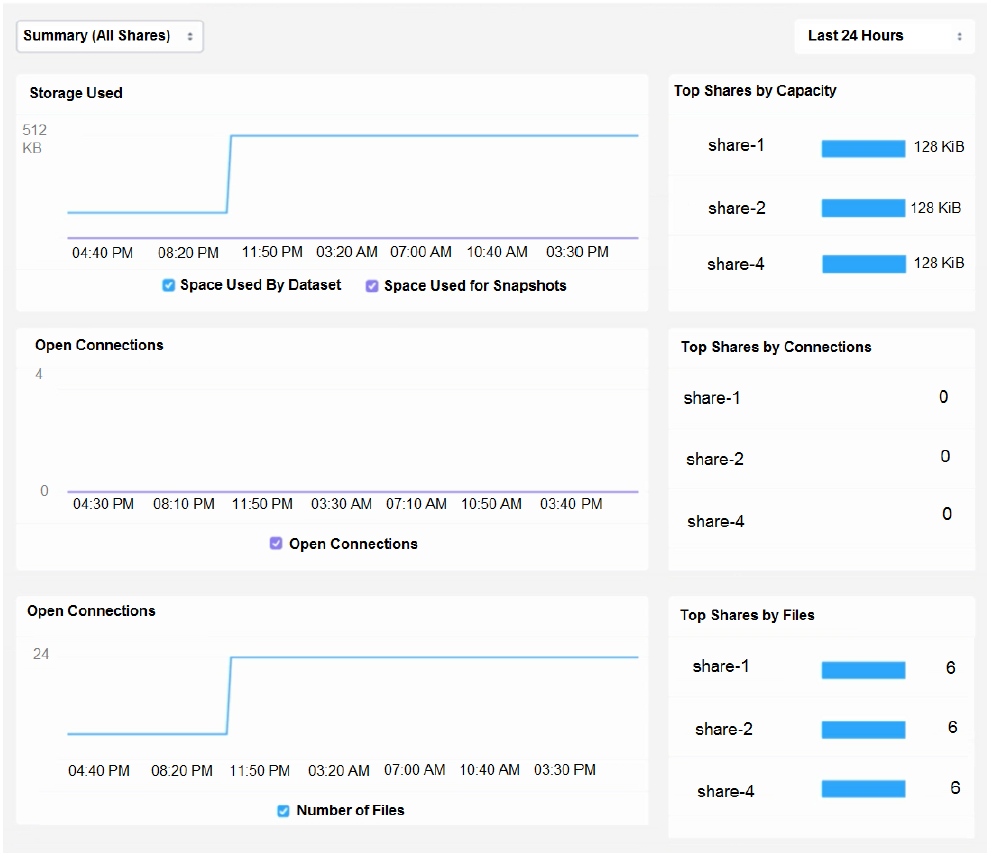Image resolution: width=987 pixels, height=853 pixels.
Task: Select share-4 in Top Shares by Files
Action: pyautogui.click(x=726, y=792)
